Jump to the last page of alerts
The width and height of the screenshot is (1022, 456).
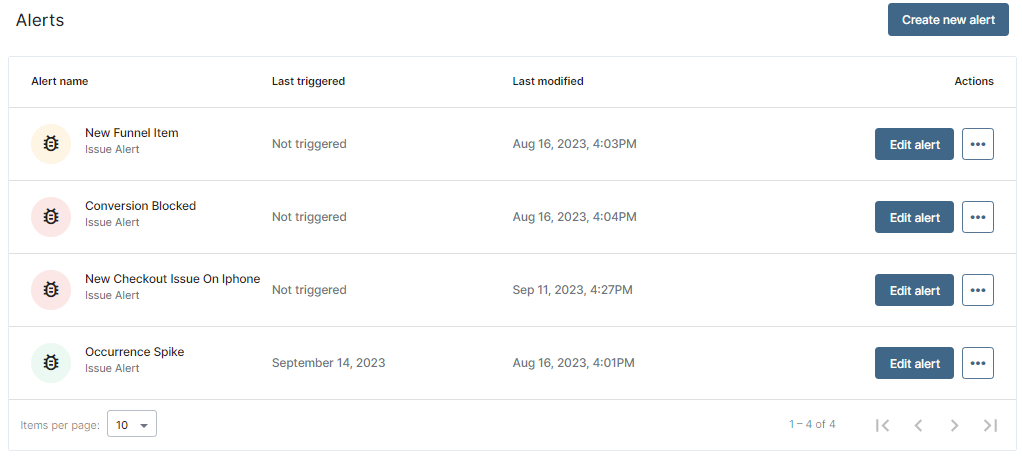990,425
